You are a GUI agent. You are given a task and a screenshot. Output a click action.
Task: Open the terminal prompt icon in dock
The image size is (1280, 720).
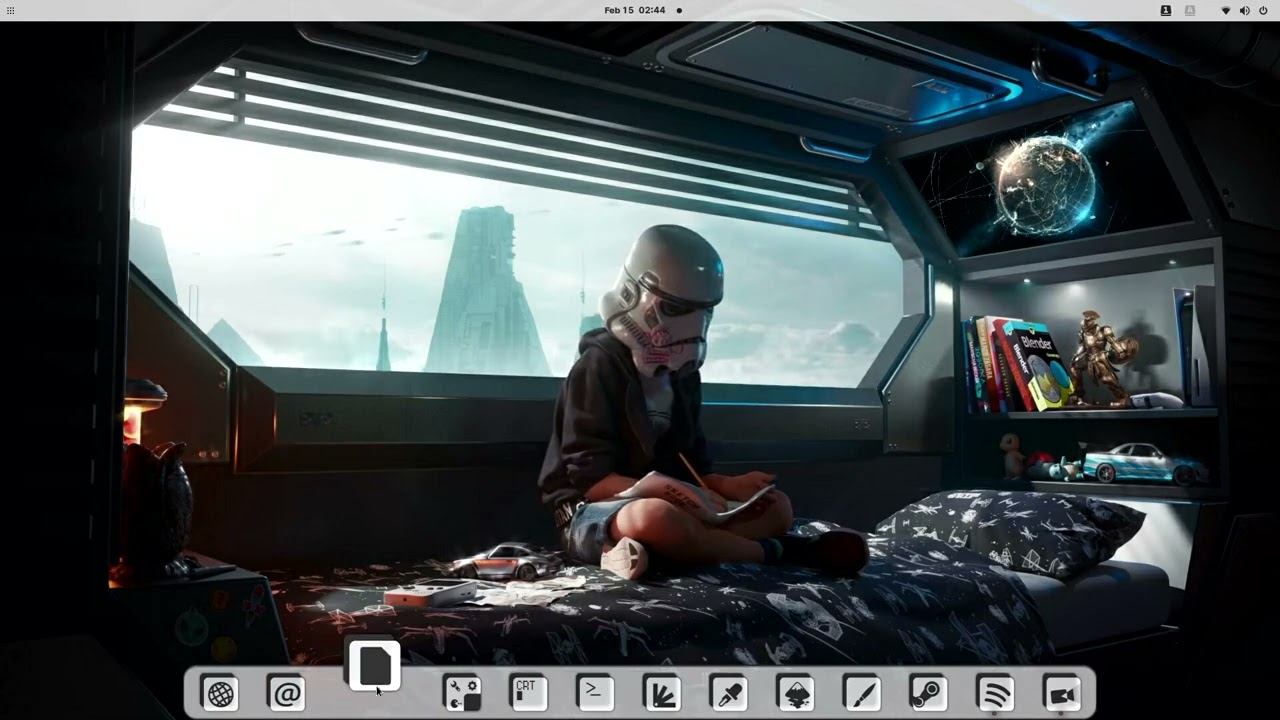(x=595, y=693)
